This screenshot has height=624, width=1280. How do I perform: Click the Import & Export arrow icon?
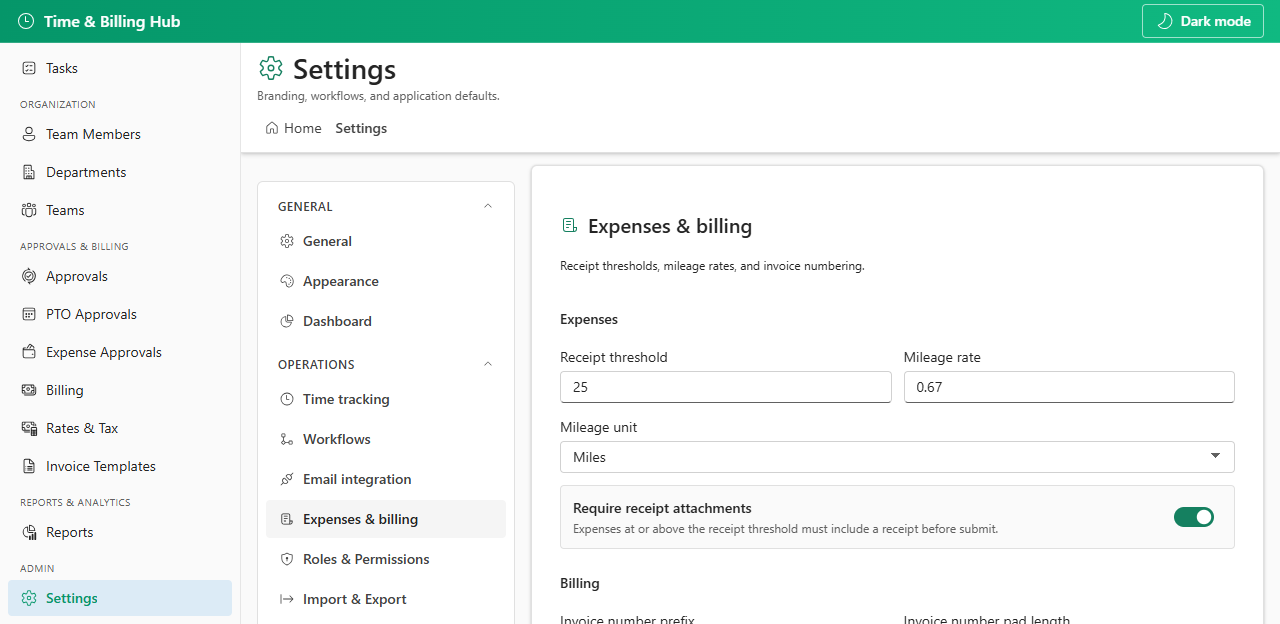[x=287, y=599]
